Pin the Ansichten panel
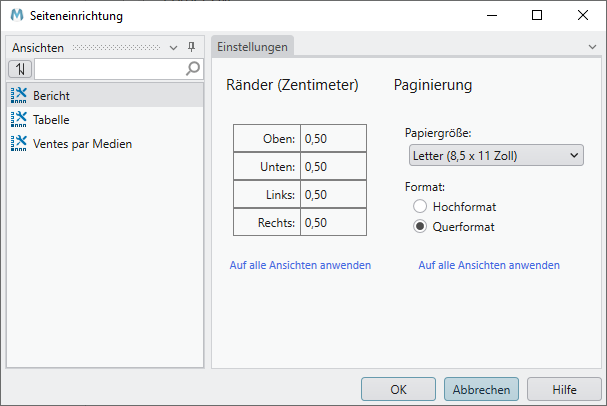This screenshot has width=607, height=406. (x=191, y=47)
